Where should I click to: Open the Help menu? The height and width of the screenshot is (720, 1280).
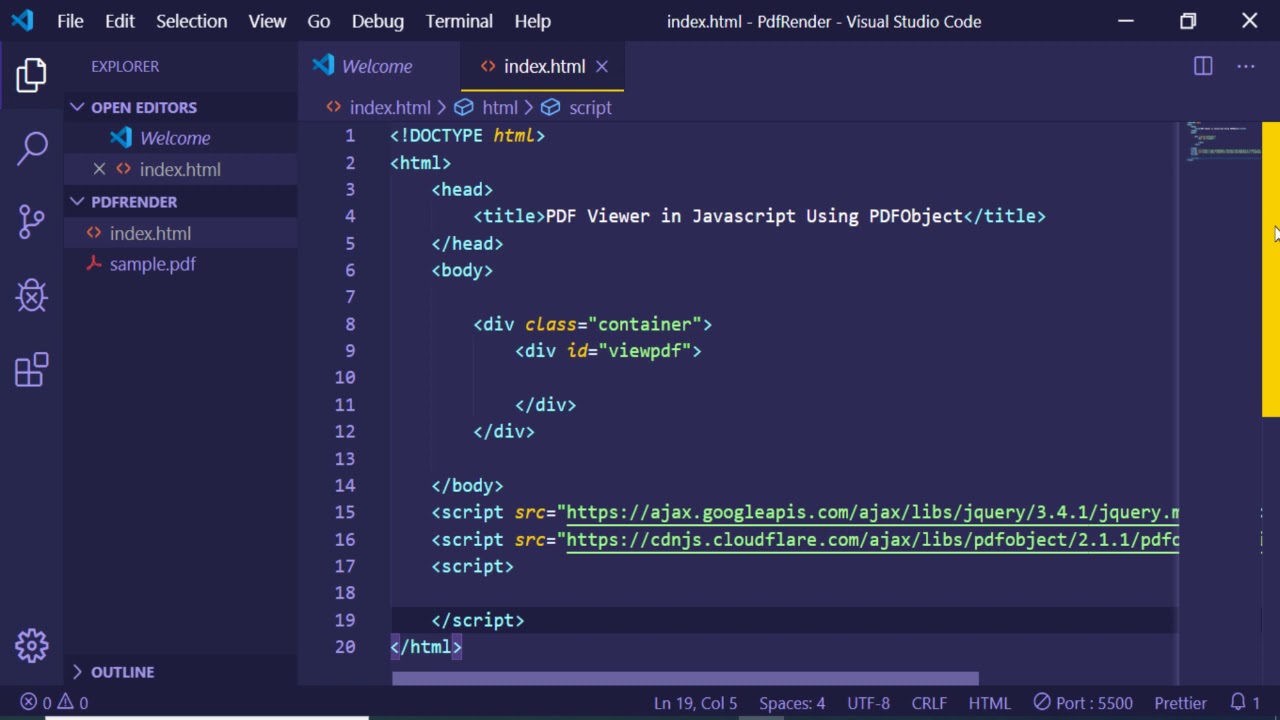pos(533,21)
